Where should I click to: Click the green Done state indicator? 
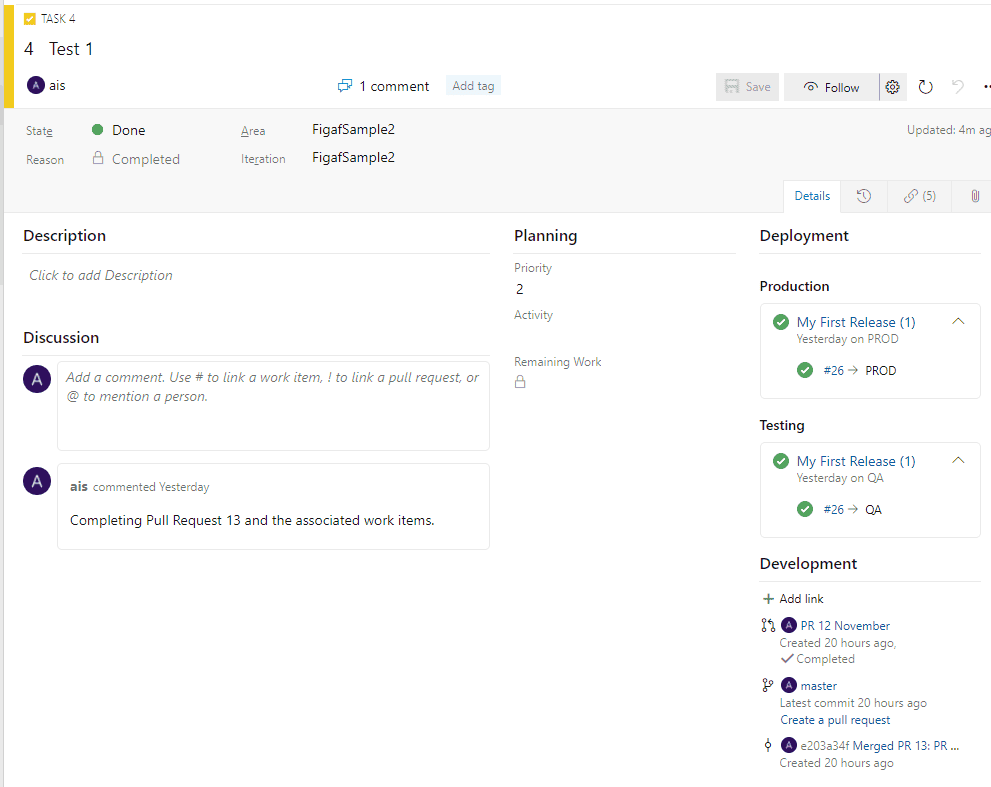pyautogui.click(x=97, y=130)
